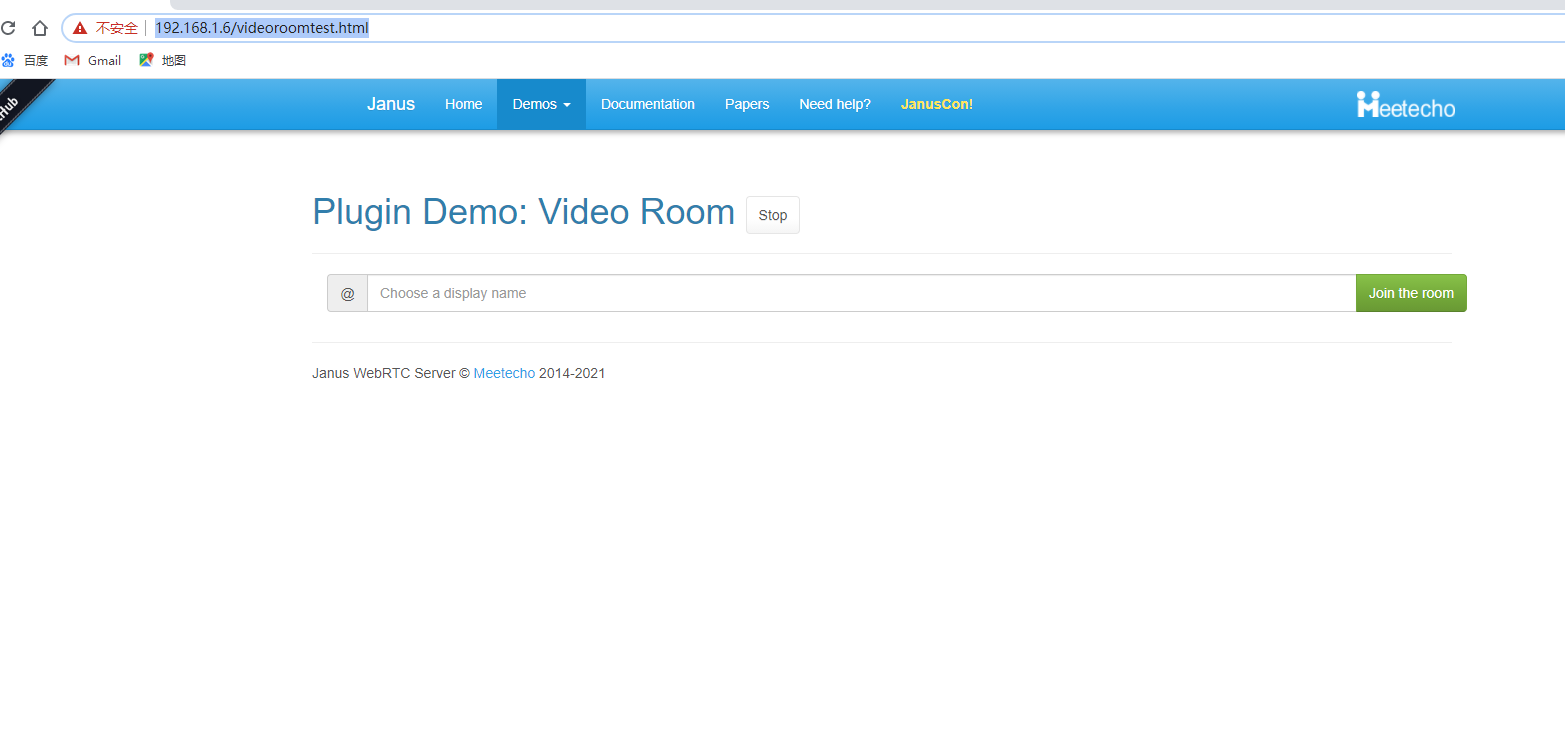Open the Gmail bookmark
Image resolution: width=1565 pixels, height=752 pixels.
[x=93, y=60]
